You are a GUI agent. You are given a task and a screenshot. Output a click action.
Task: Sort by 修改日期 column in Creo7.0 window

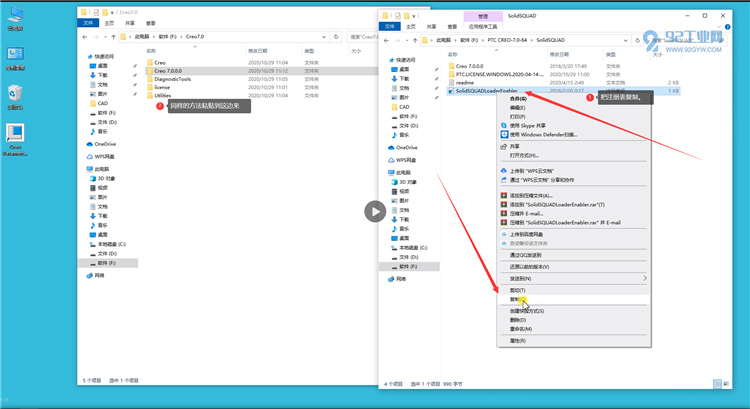pos(258,51)
